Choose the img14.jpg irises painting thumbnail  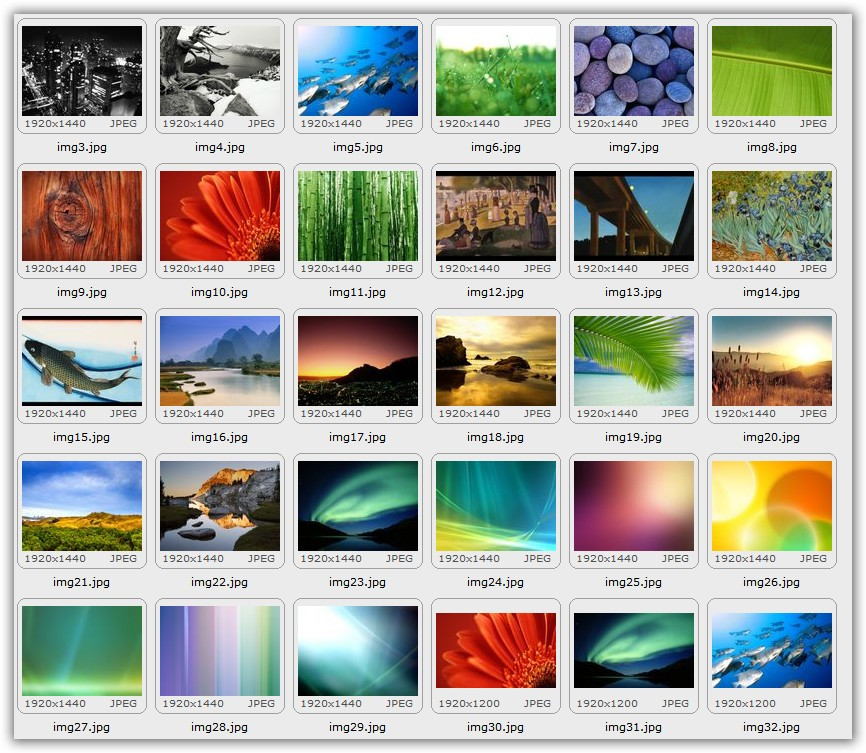[x=772, y=216]
